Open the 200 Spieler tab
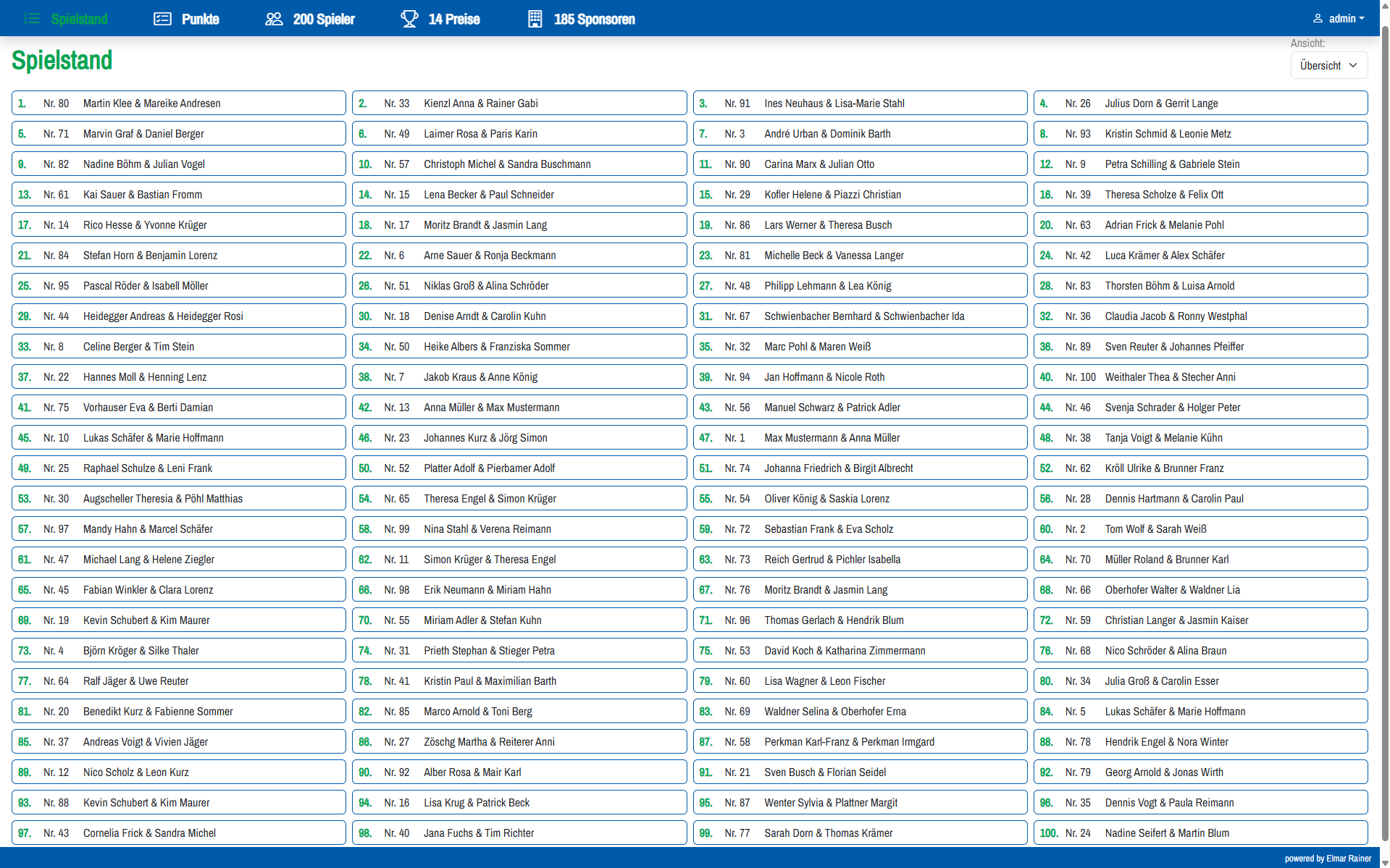Screen dimensions: 1390x868 (x=310, y=19)
